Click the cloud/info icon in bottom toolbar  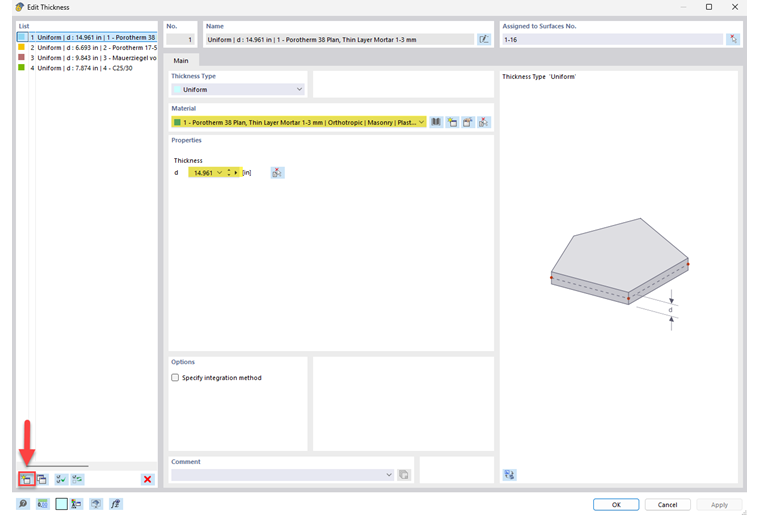pos(96,504)
